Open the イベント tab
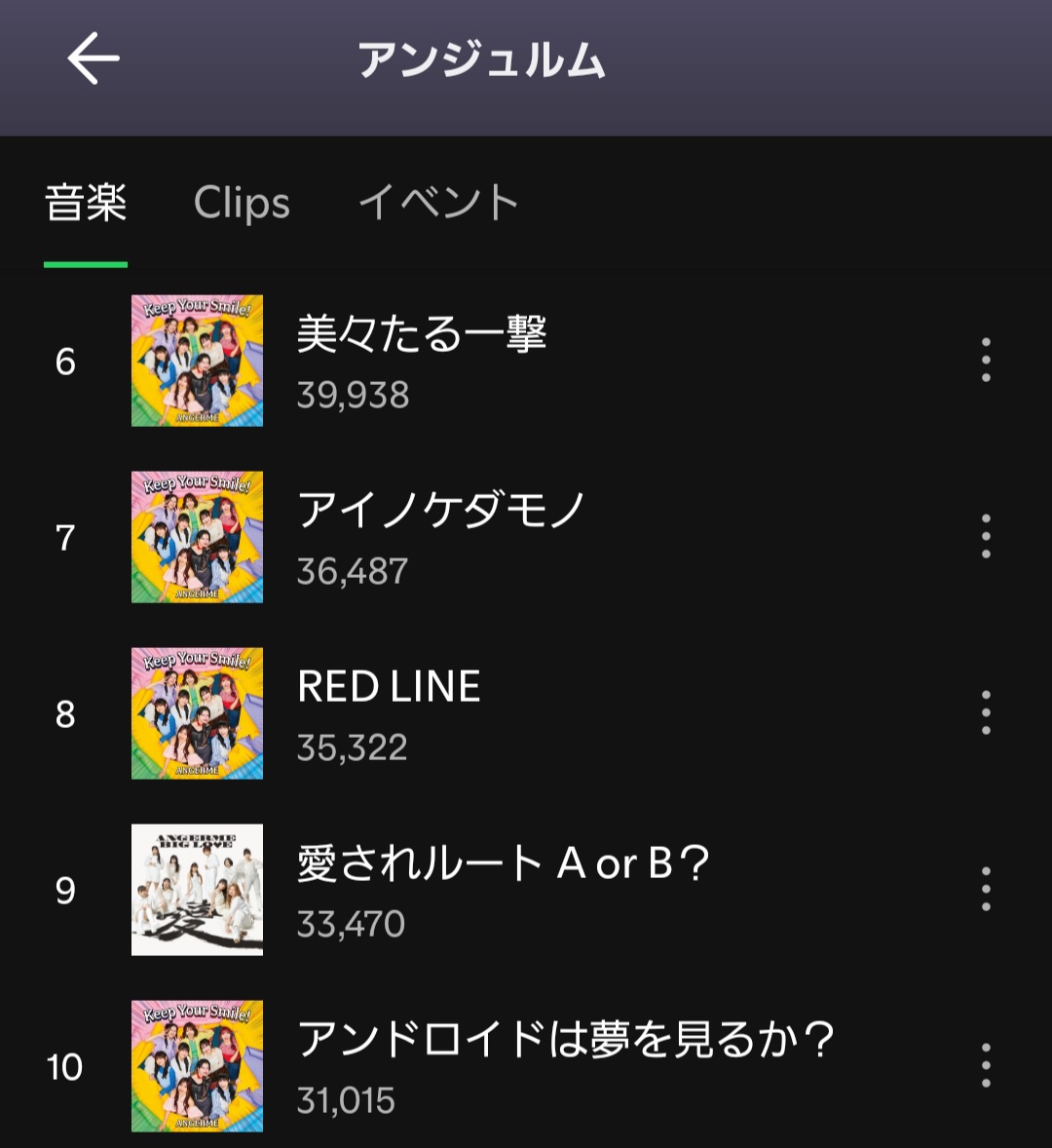Screen dimensions: 1052x1148 (438, 204)
